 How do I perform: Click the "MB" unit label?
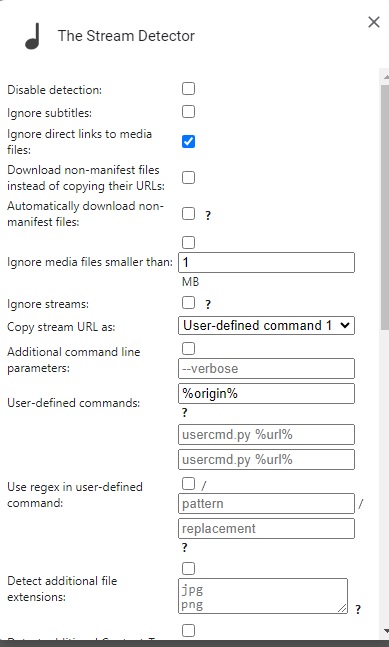tap(191, 282)
